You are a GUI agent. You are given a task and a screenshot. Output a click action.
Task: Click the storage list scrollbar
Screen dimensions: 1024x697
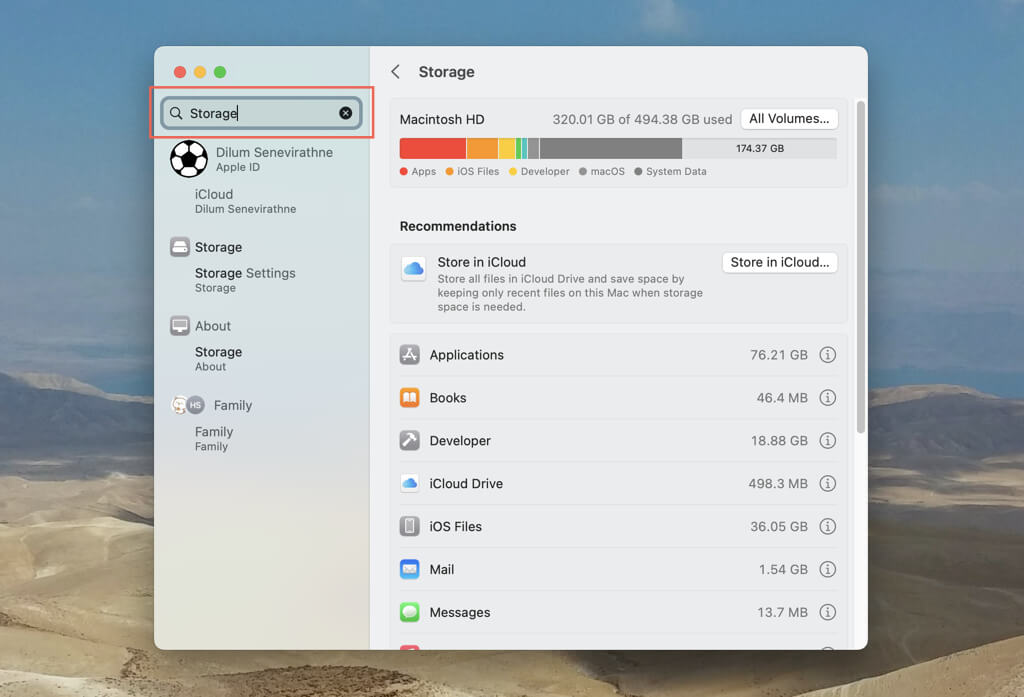tap(861, 267)
